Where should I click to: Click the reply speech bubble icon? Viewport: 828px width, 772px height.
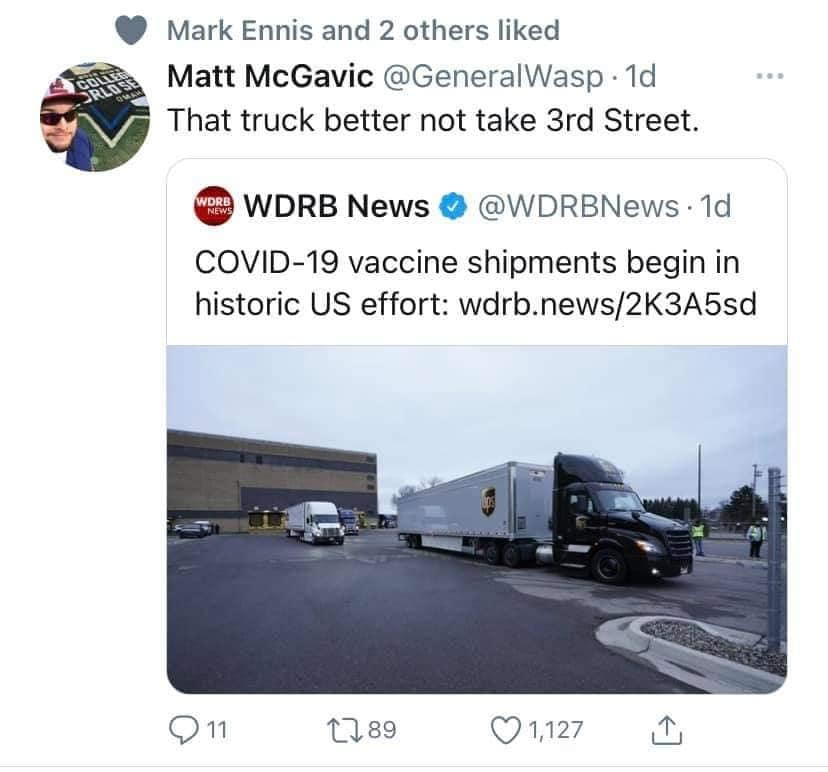(x=183, y=730)
